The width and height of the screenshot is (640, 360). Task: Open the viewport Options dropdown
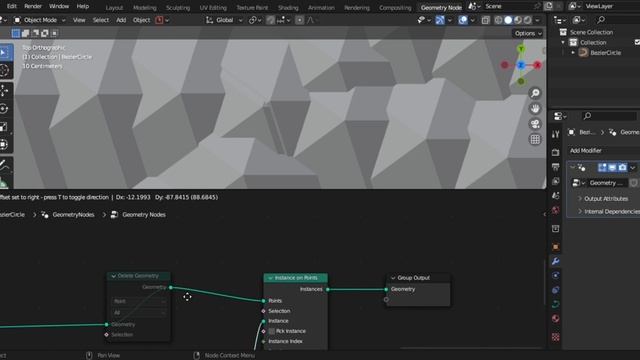pos(528,33)
